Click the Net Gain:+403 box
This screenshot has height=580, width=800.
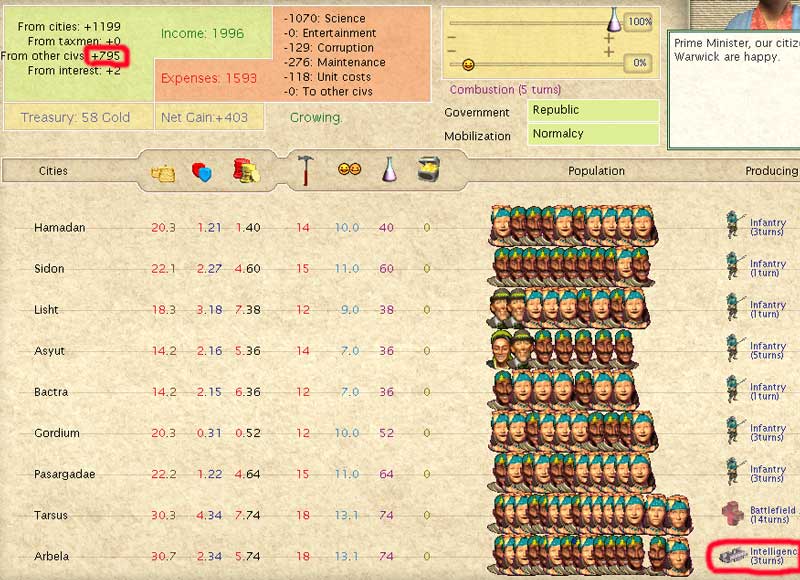(209, 117)
